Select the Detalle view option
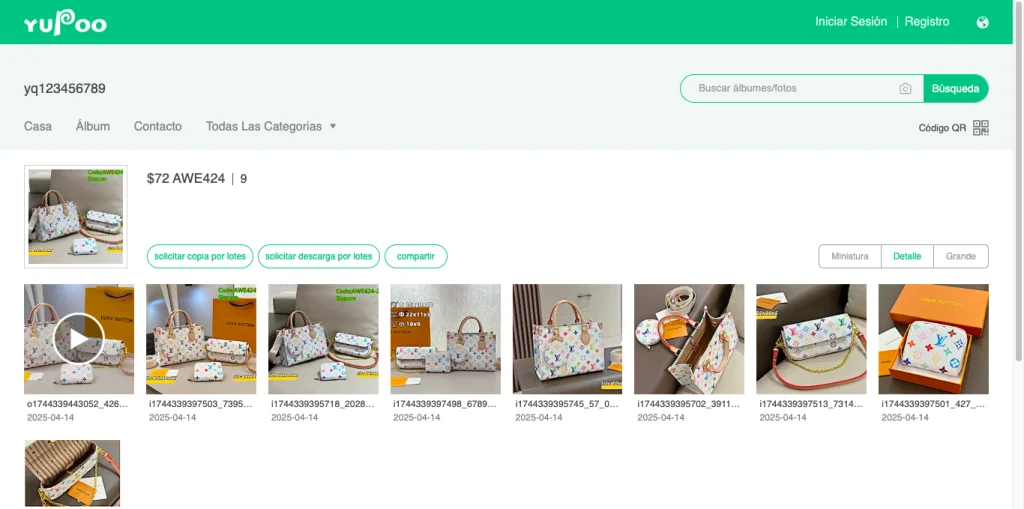1024x509 pixels. pos(907,256)
